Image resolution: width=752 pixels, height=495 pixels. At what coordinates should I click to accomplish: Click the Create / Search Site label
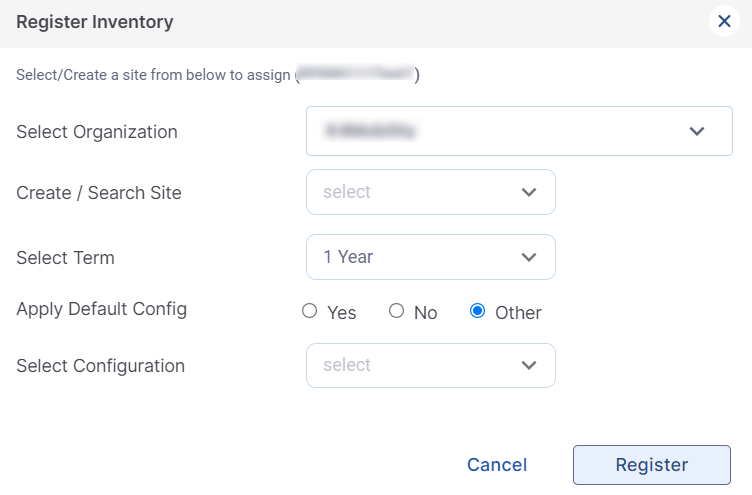(x=99, y=193)
